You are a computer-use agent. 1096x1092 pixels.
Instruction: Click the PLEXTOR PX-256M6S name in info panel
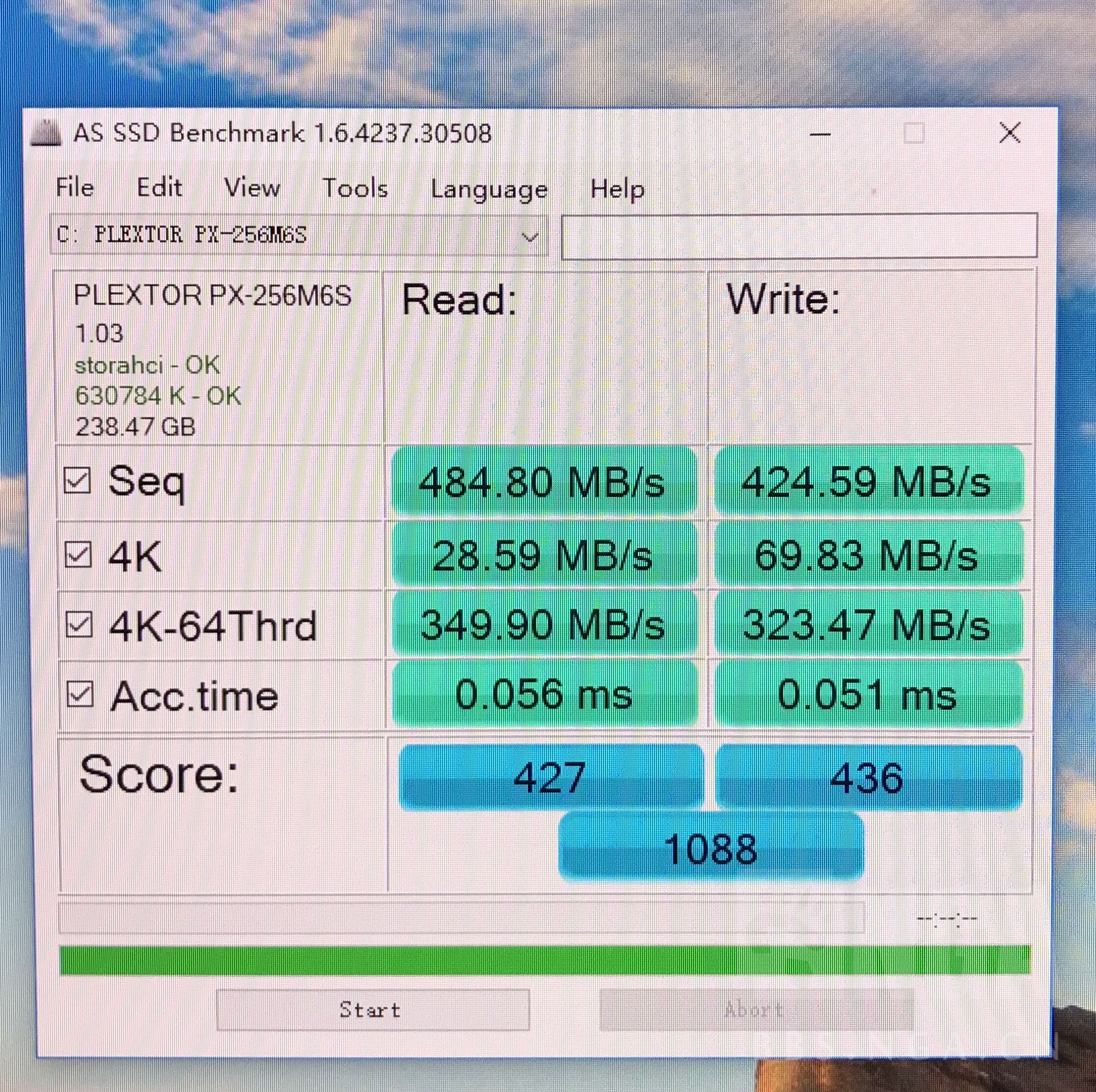[212, 296]
